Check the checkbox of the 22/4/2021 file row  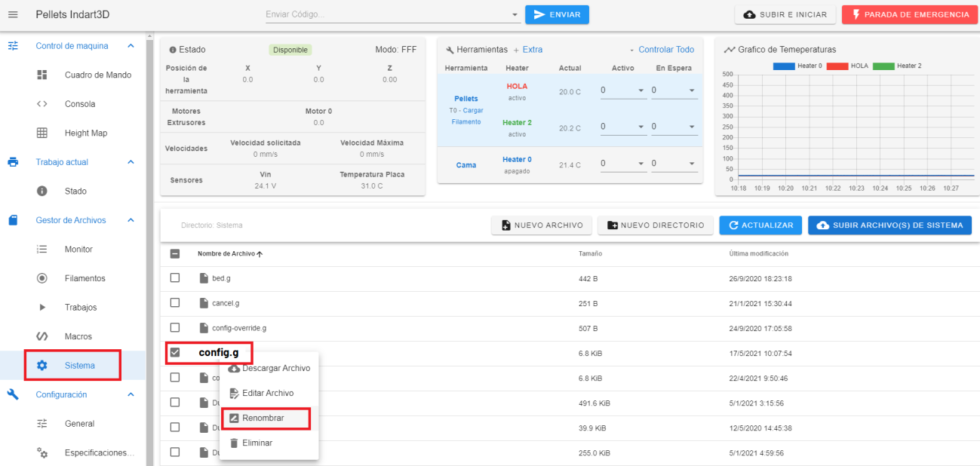click(175, 377)
